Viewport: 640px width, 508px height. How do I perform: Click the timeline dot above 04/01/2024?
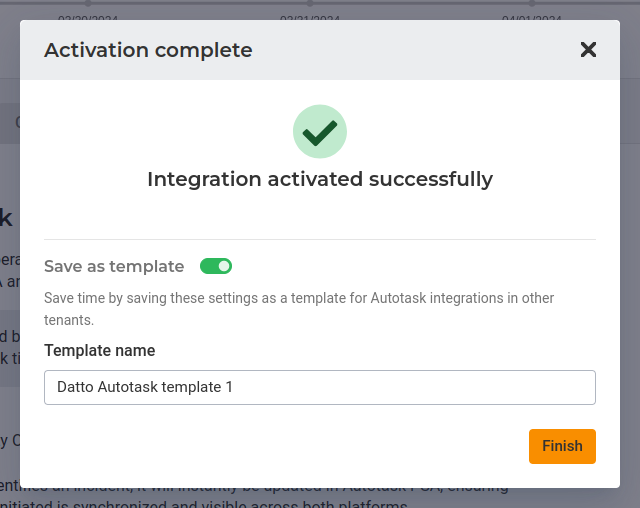click(x=532, y=3)
